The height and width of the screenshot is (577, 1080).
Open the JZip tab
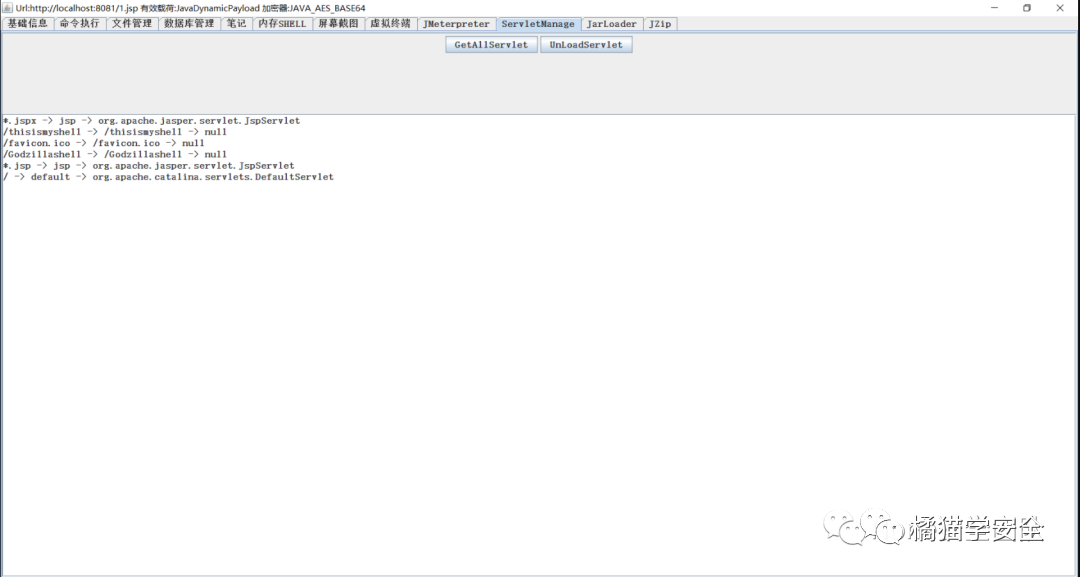(660, 23)
